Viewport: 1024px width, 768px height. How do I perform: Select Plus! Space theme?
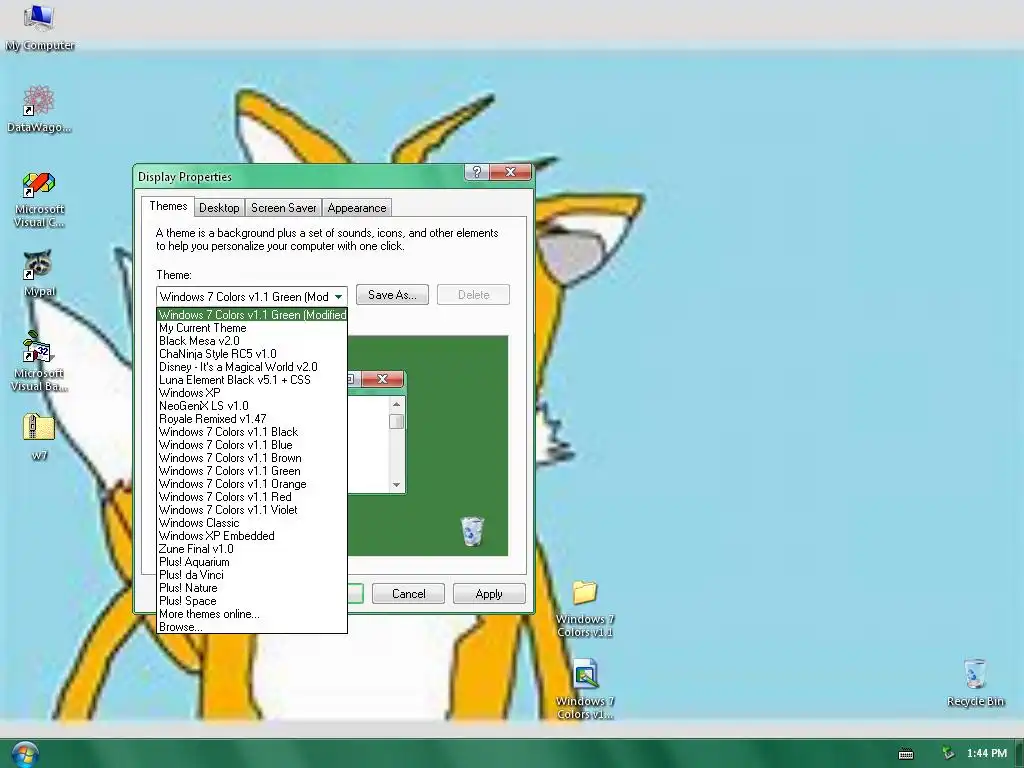tap(252, 601)
